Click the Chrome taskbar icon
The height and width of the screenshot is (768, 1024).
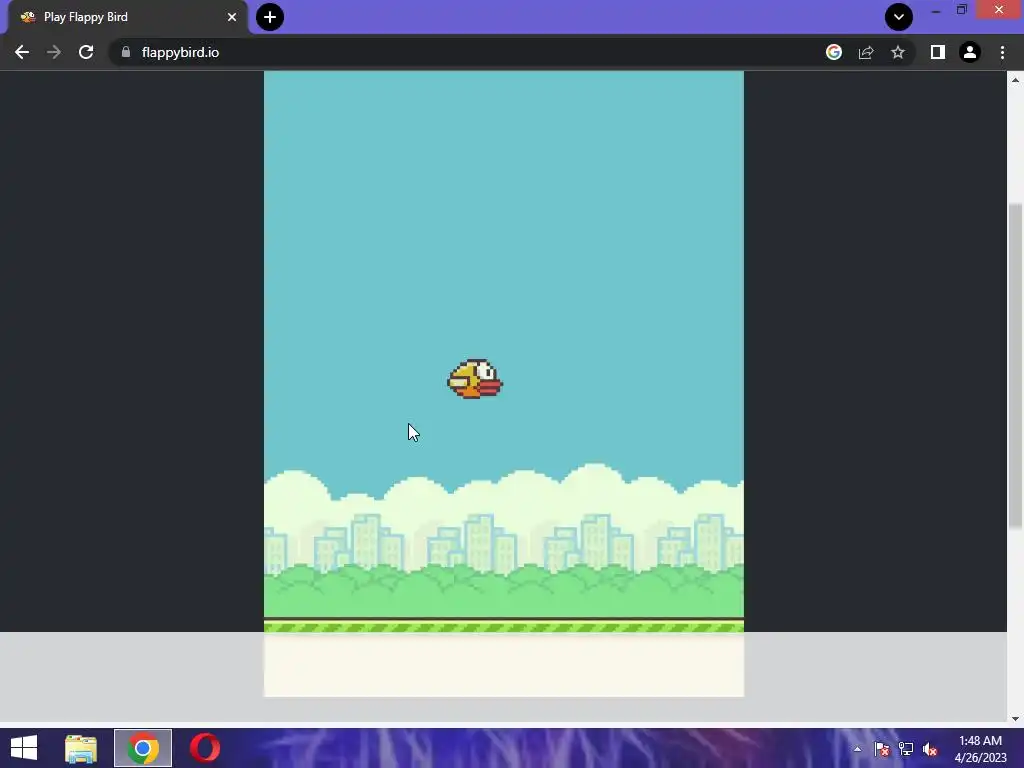pos(143,748)
